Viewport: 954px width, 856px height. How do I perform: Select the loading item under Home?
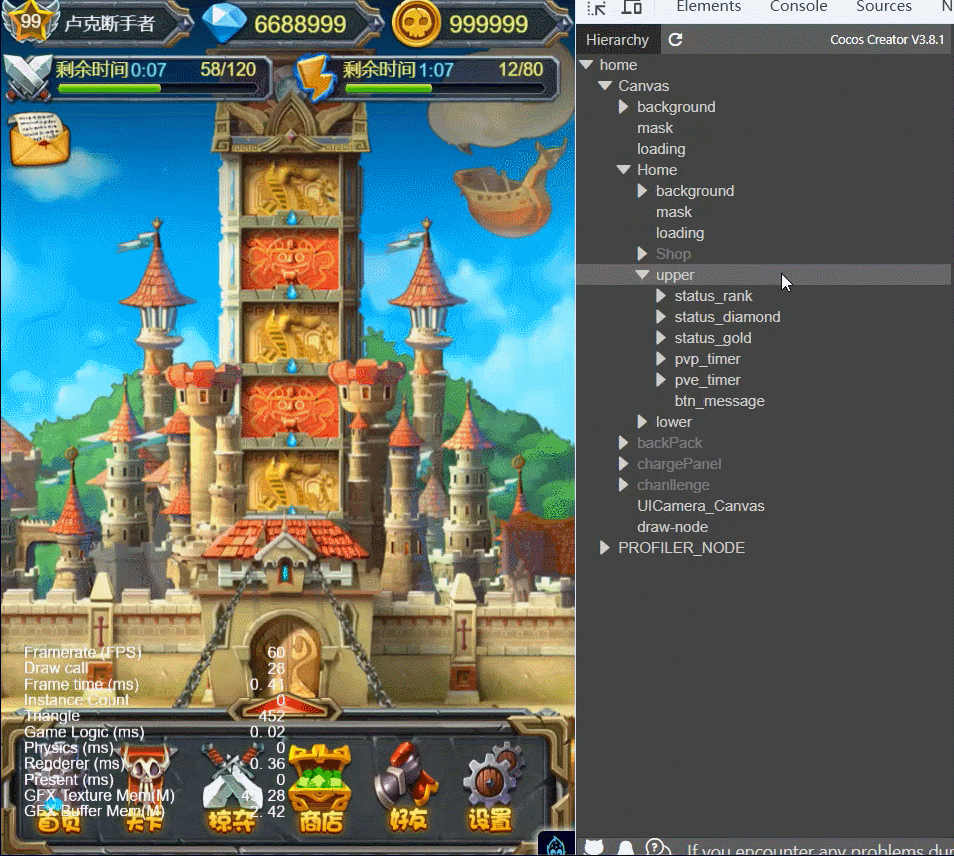[x=680, y=233]
